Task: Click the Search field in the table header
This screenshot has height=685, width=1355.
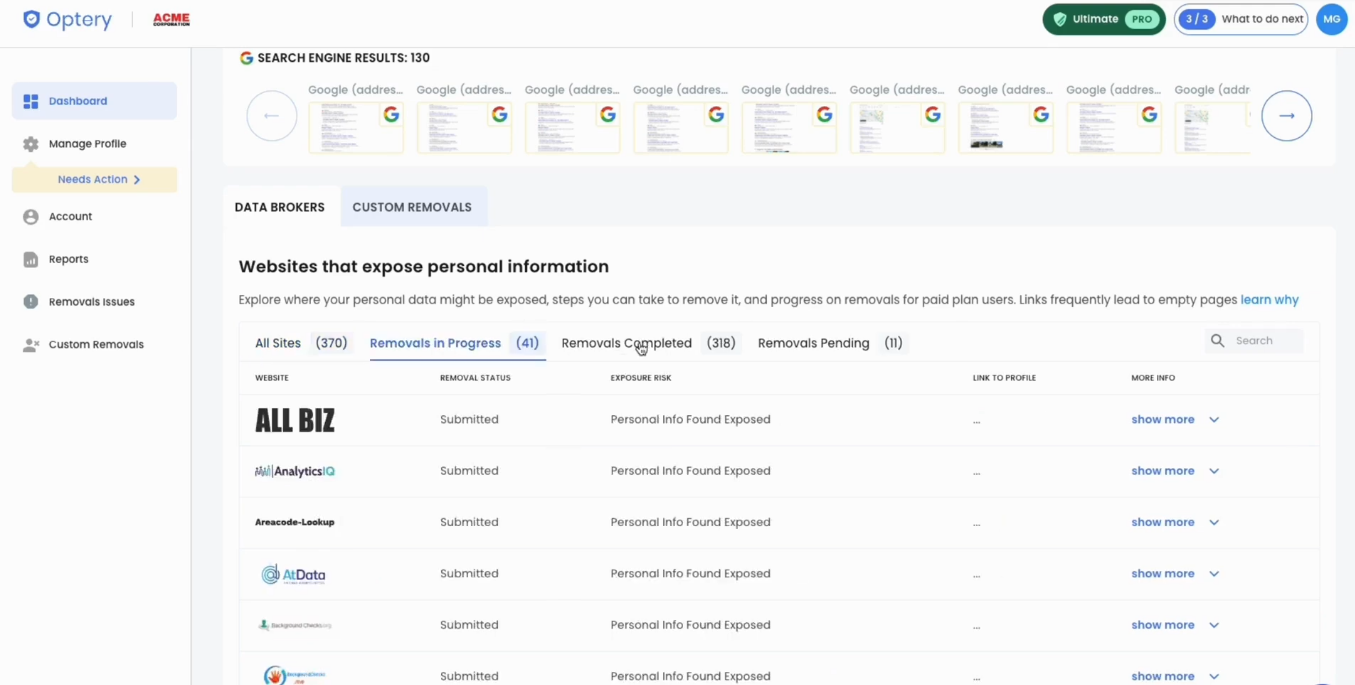Action: (x=1255, y=341)
